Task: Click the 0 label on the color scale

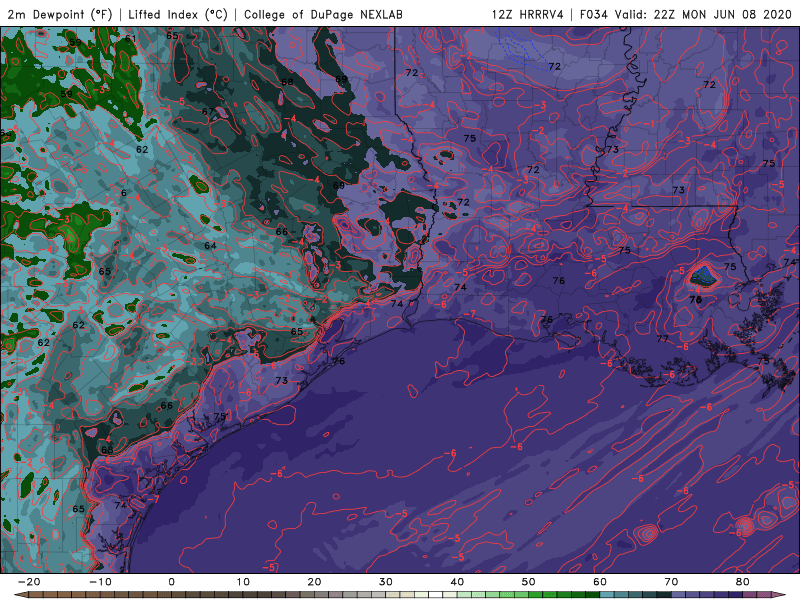Action: 171,582
